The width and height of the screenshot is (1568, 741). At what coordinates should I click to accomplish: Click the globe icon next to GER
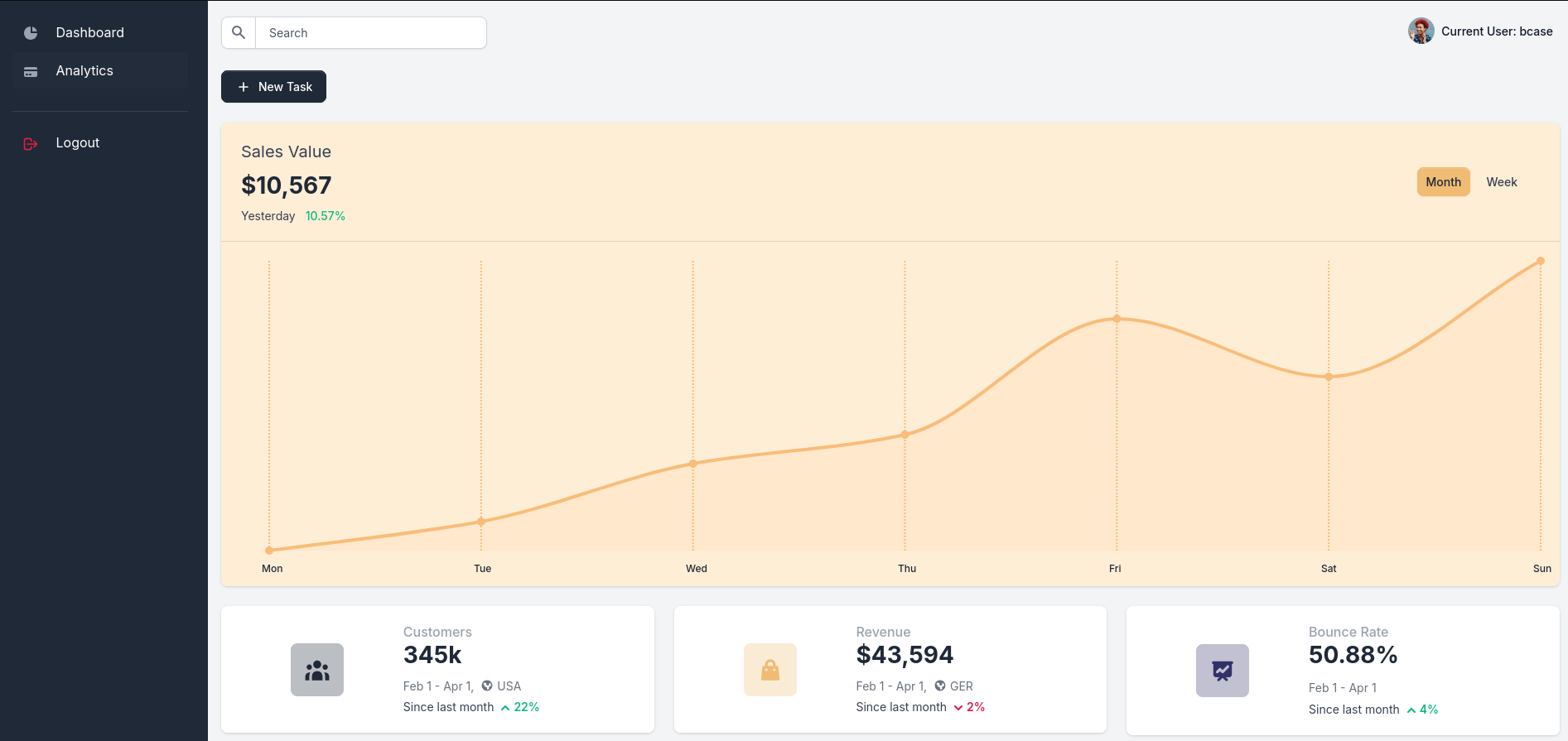pyautogui.click(x=940, y=686)
